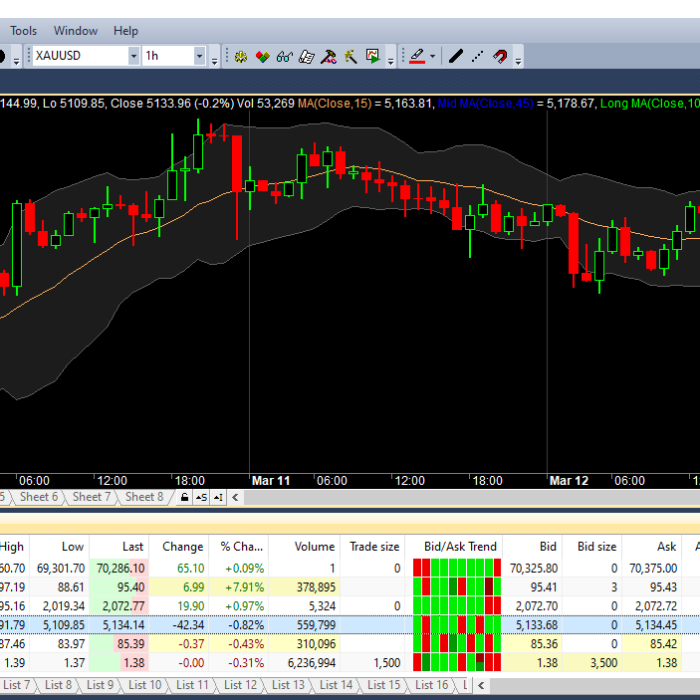Select the Last value 70,286.10 cell
The image size is (700, 700).
tap(119, 568)
